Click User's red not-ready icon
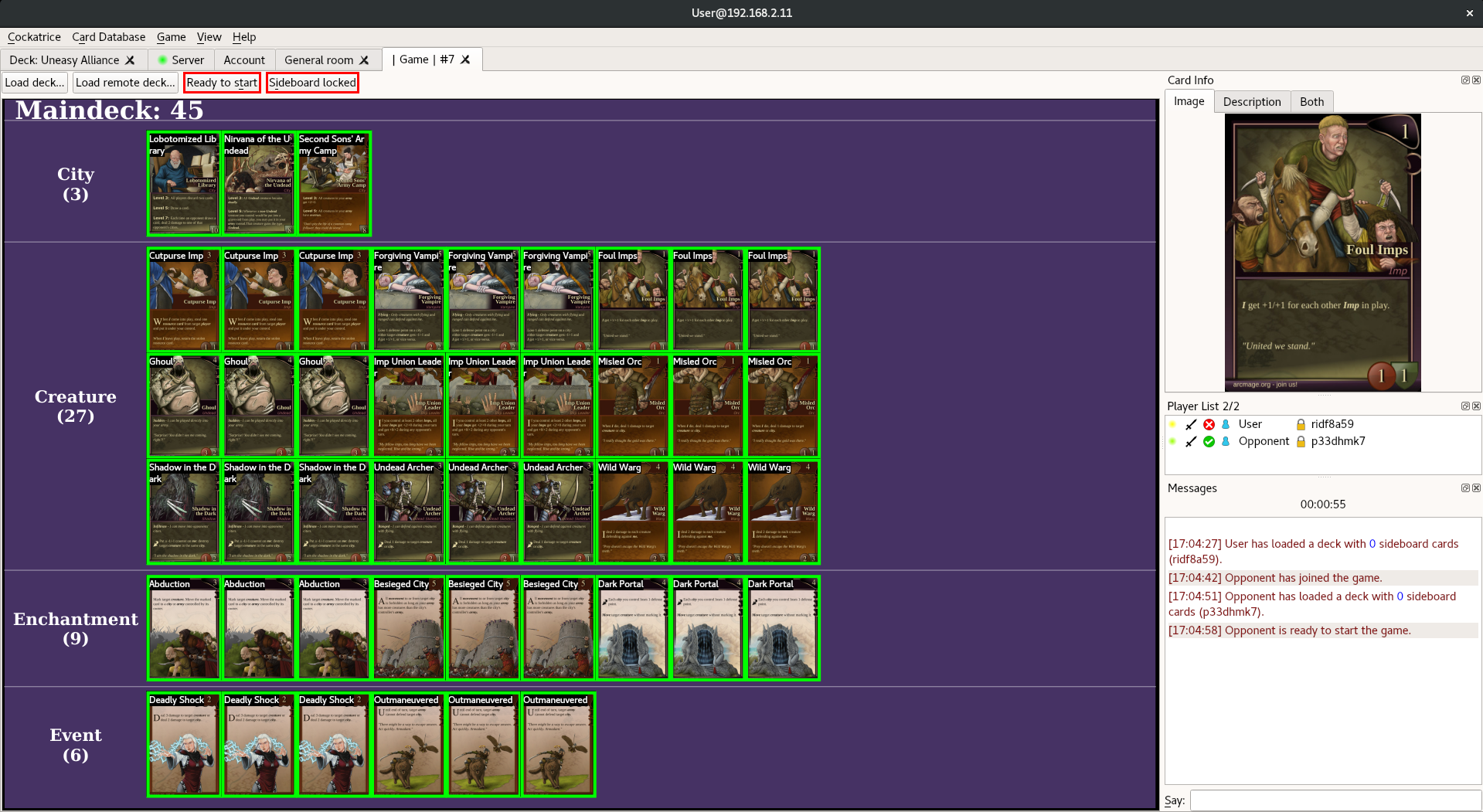This screenshot has width=1483, height=812. (1209, 424)
